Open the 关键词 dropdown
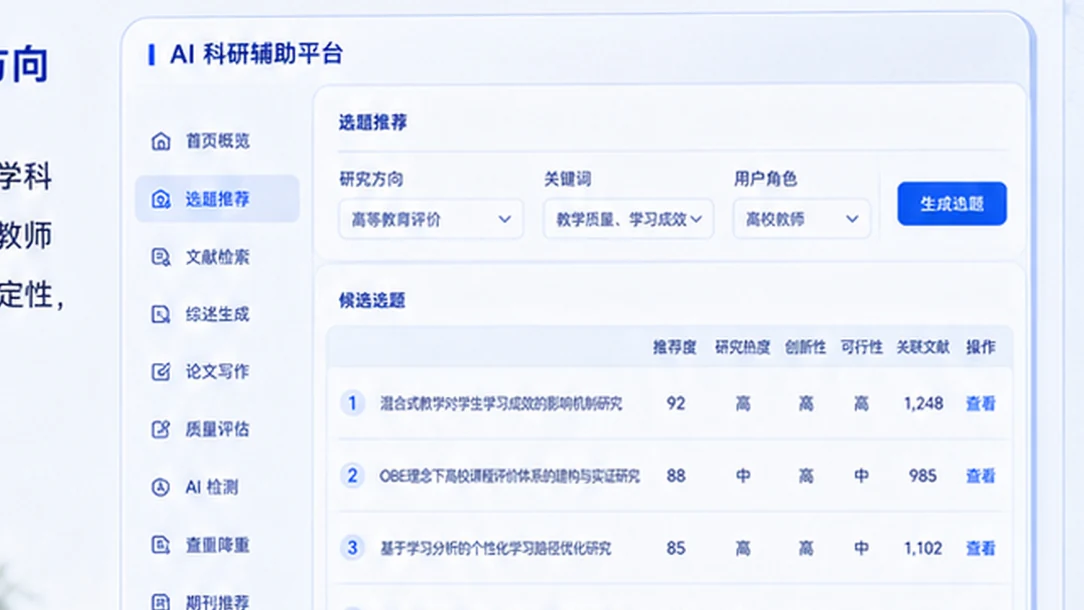The image size is (1084, 610). [628, 219]
